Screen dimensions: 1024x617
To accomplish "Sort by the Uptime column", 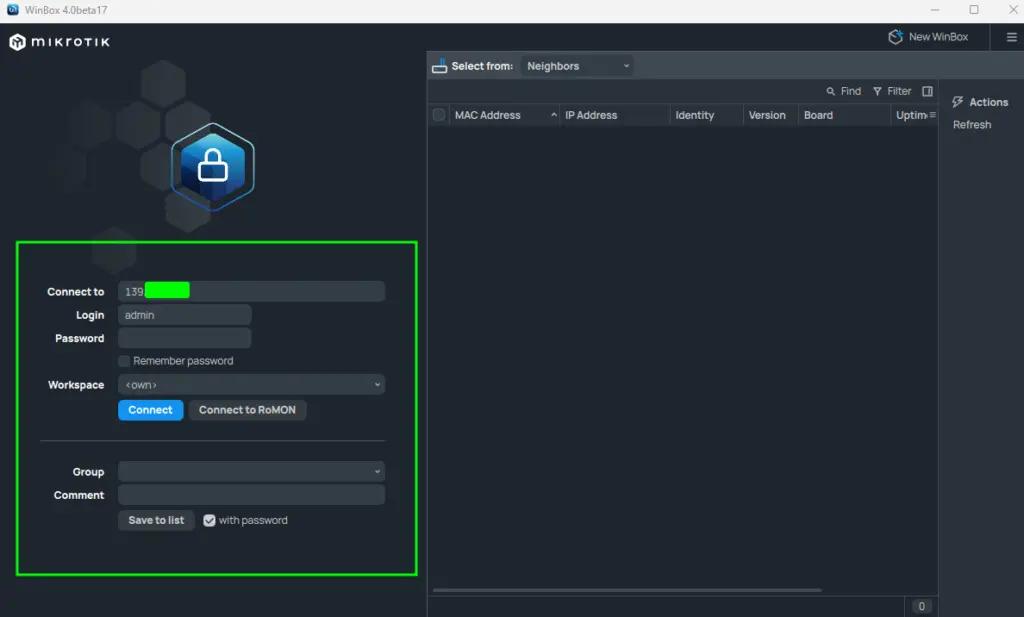I will [910, 115].
